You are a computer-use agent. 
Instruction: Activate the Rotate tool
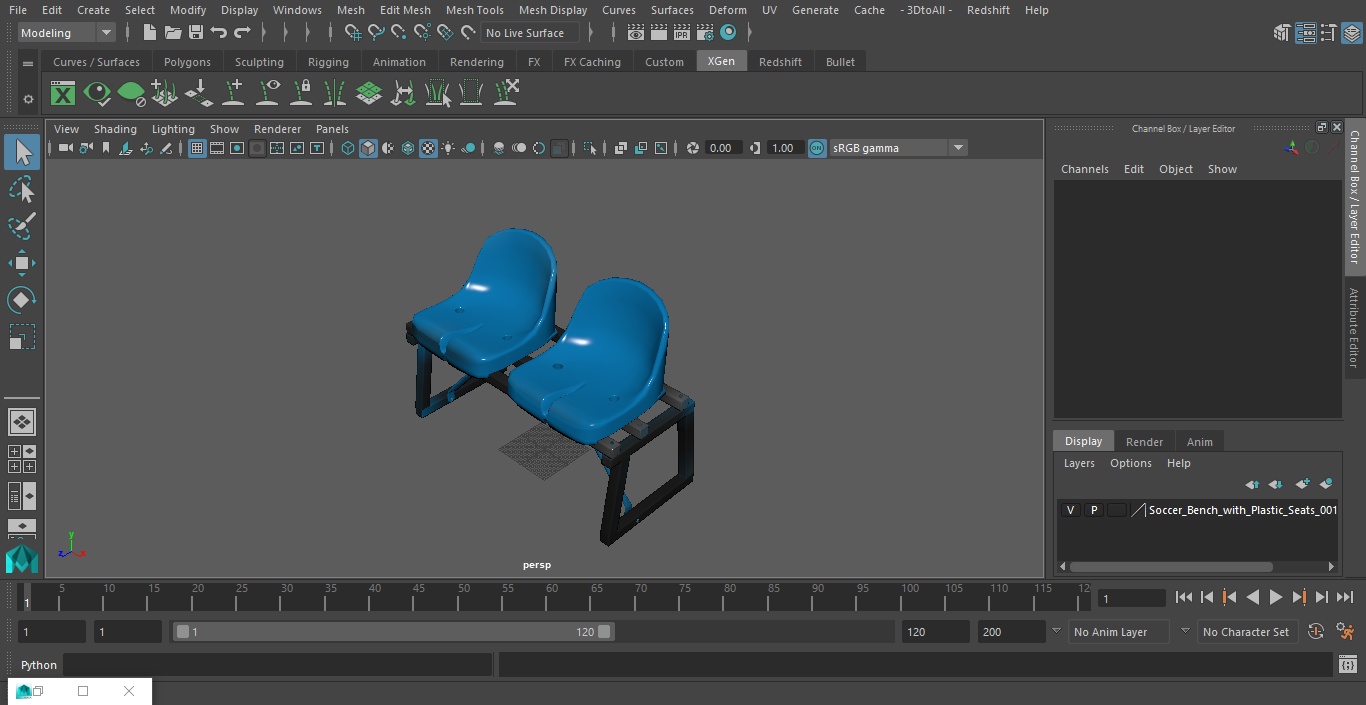click(x=21, y=300)
